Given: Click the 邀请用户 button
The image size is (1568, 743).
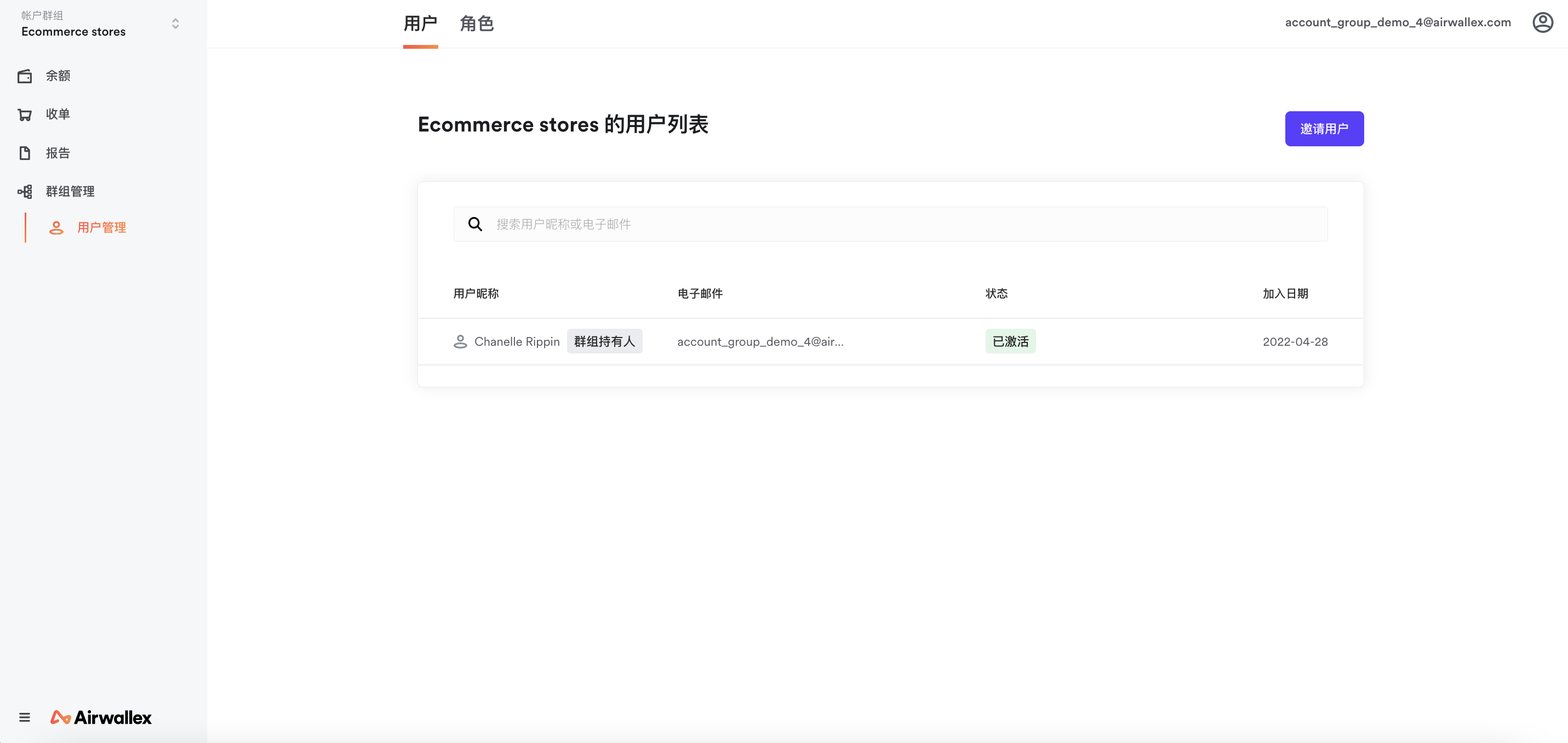Looking at the screenshot, I should [1324, 129].
